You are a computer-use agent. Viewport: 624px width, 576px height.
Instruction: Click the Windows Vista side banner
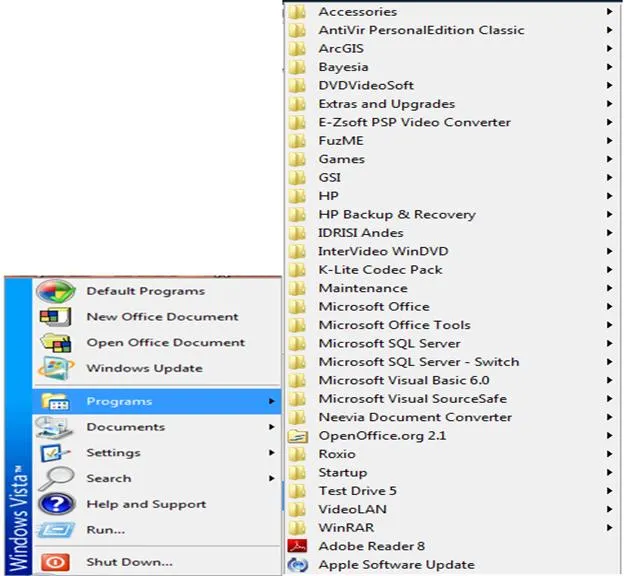pos(18,426)
